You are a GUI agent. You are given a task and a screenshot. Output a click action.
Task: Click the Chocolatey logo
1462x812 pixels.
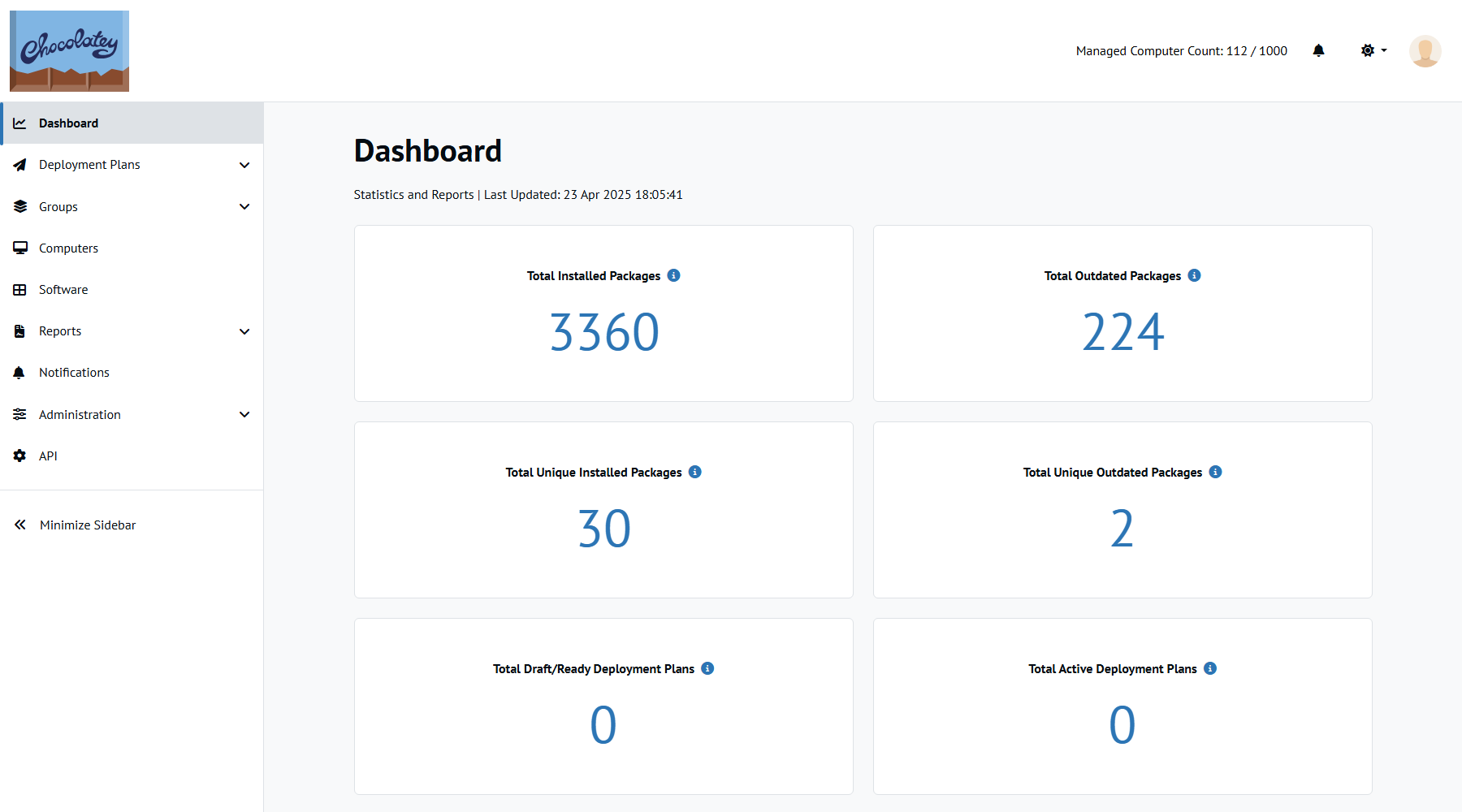(69, 50)
